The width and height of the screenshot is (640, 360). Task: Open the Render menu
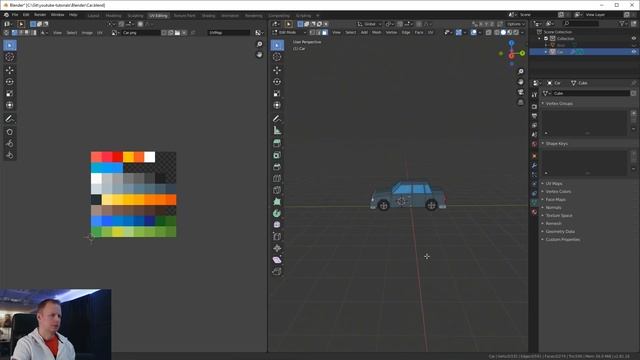[40, 15]
